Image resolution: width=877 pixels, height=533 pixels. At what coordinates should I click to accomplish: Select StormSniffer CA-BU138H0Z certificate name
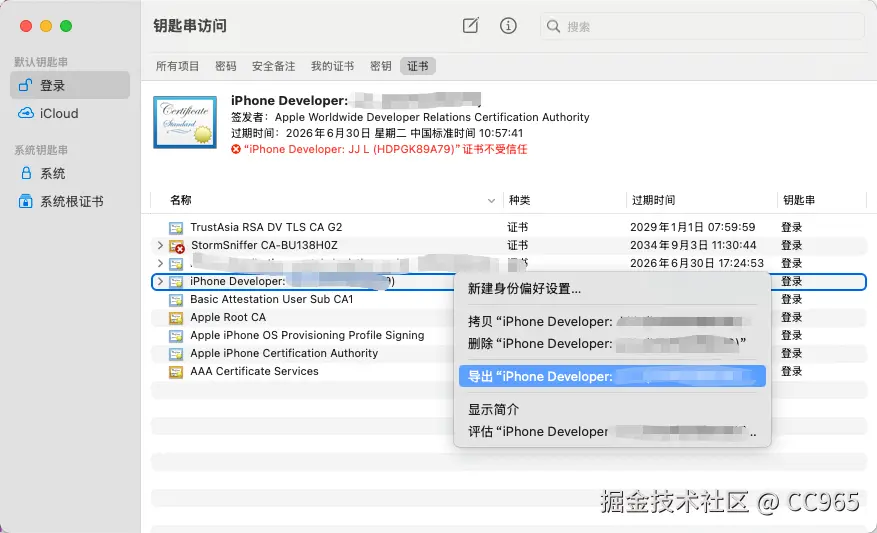(x=264, y=245)
